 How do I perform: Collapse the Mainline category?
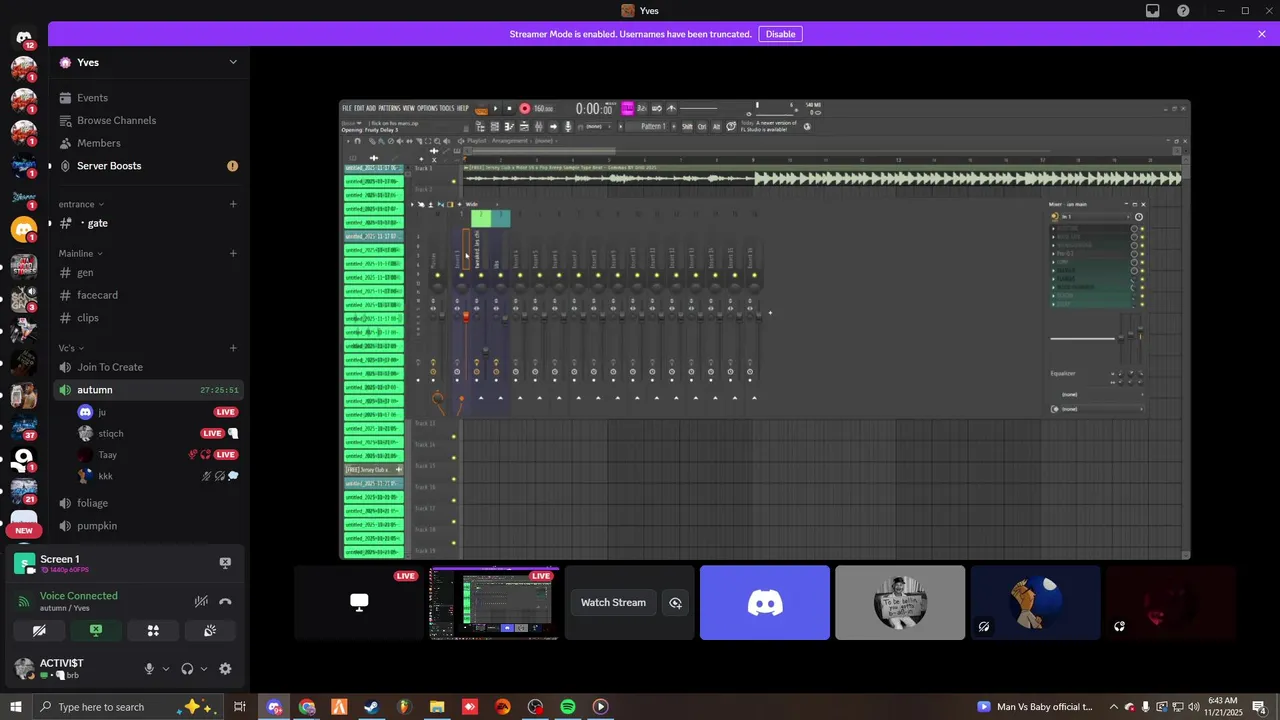click(x=81, y=253)
